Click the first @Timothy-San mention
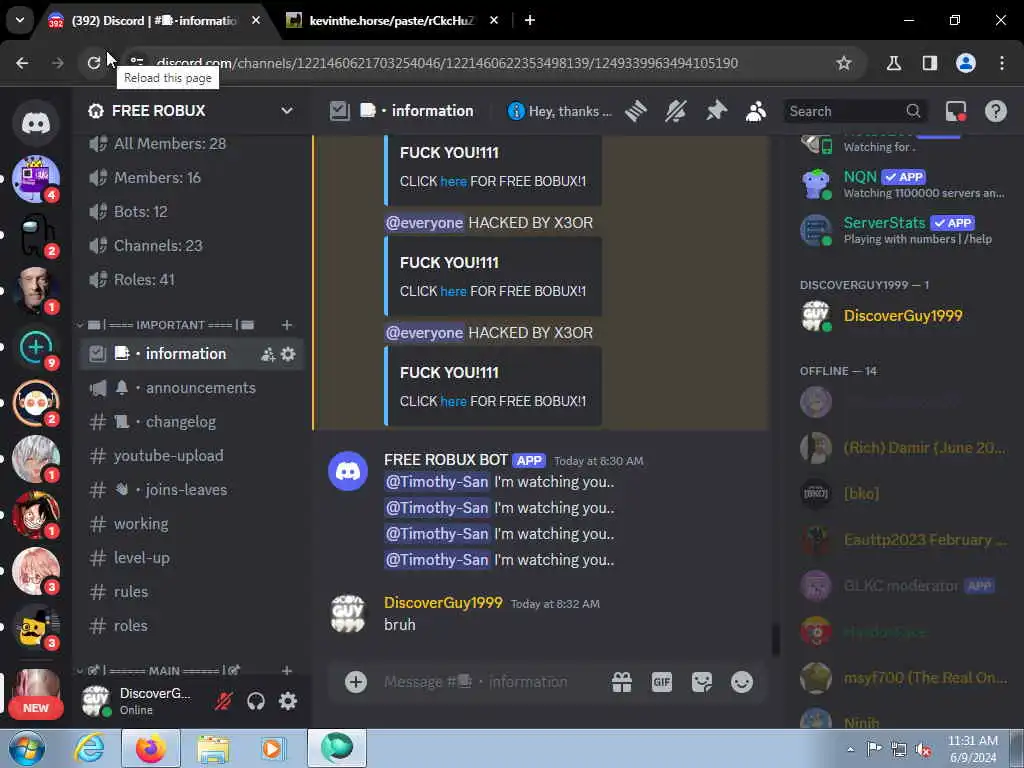The image size is (1024, 768). [437, 482]
